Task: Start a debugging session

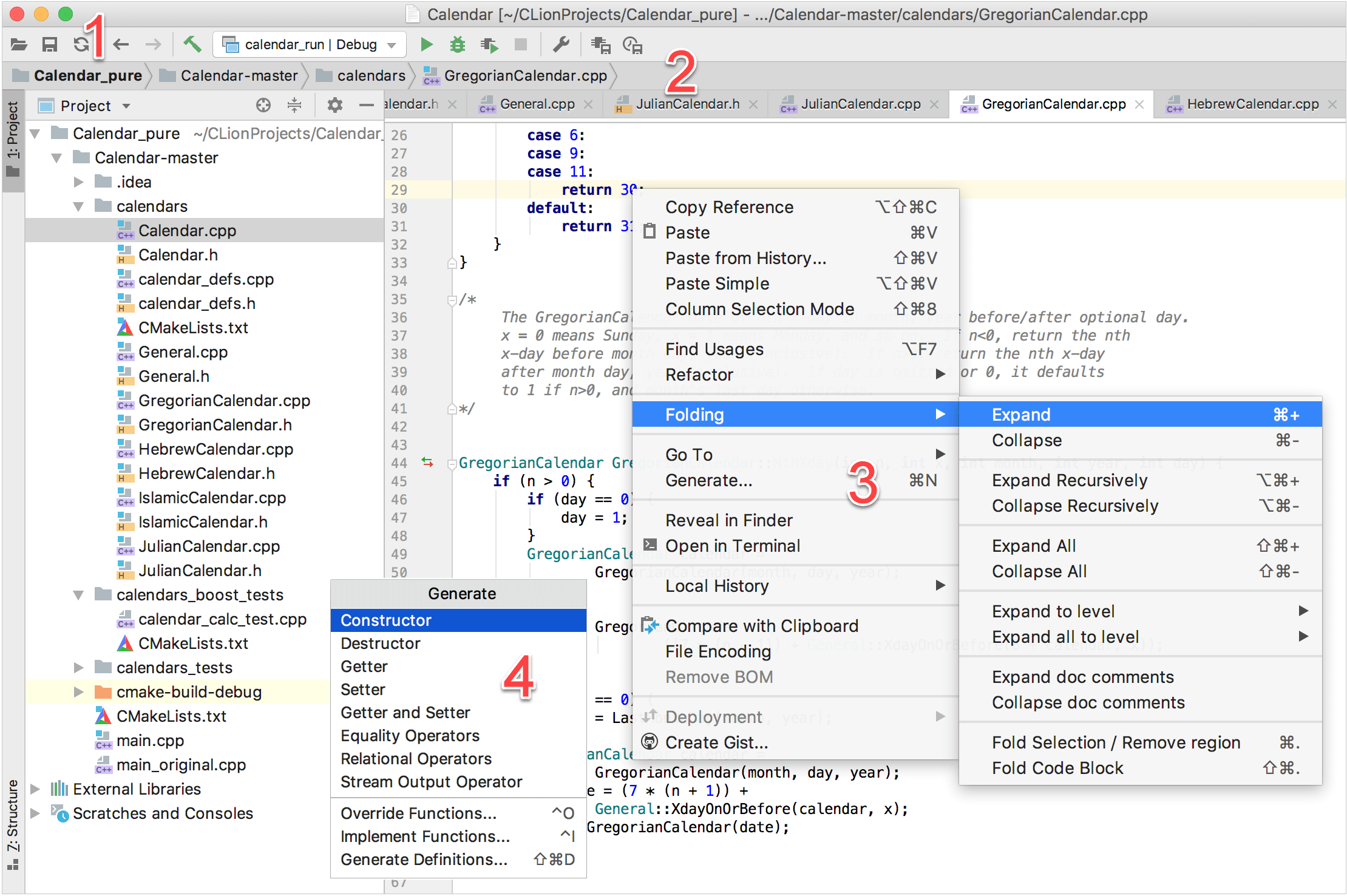Action: click(x=457, y=44)
